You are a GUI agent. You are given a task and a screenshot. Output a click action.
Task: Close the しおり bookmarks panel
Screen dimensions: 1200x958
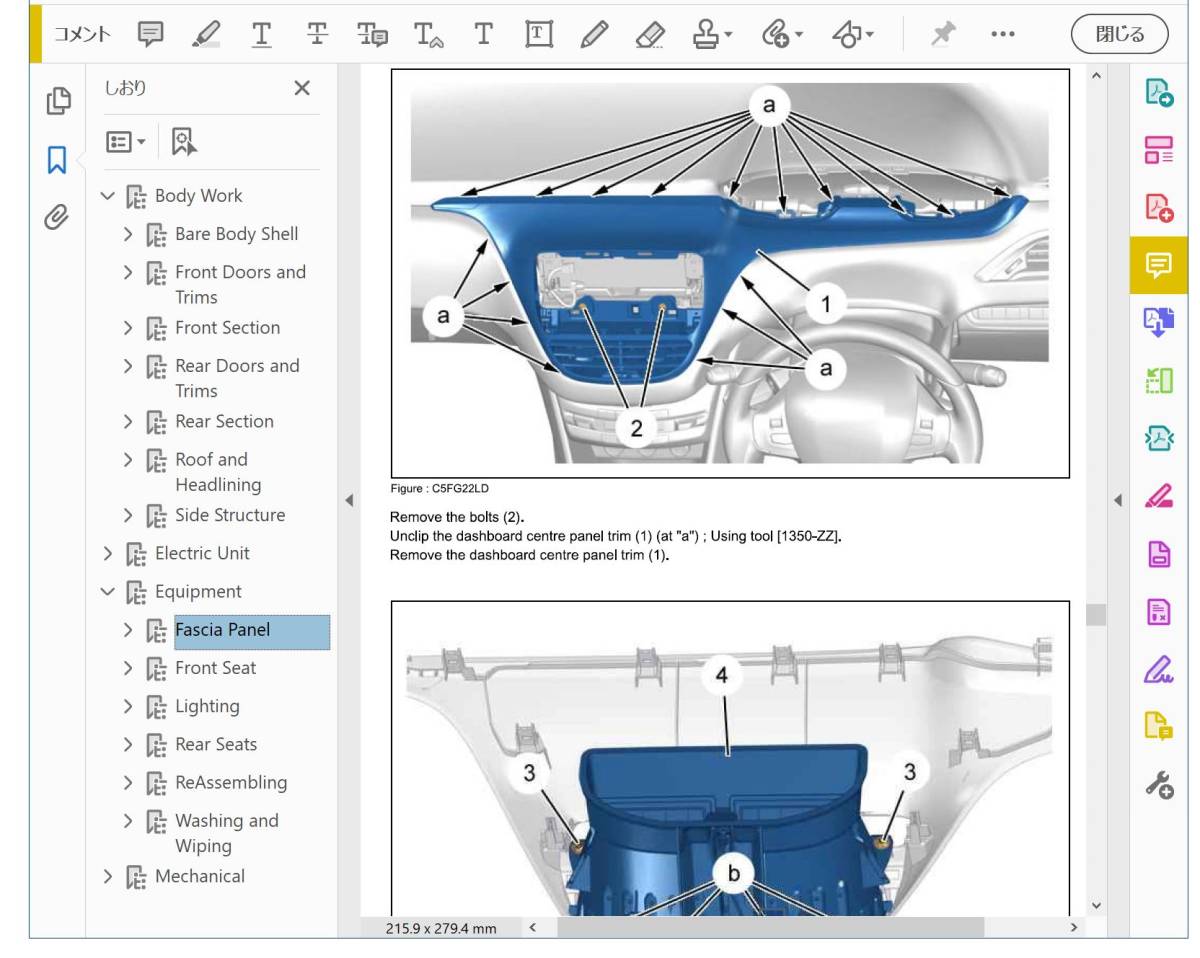pos(301,88)
